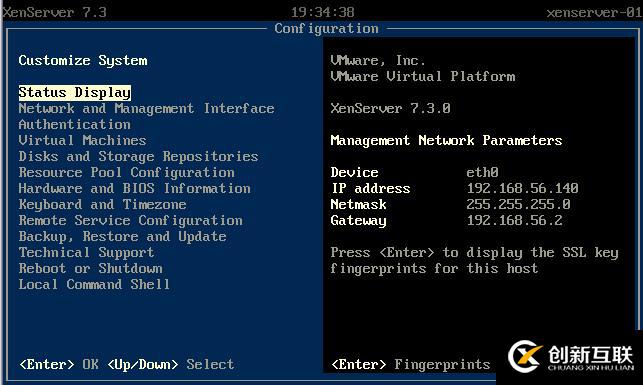Screen dimensions: 643x385
Task: Click the Enter Fingerprints hint
Action: [410, 364]
